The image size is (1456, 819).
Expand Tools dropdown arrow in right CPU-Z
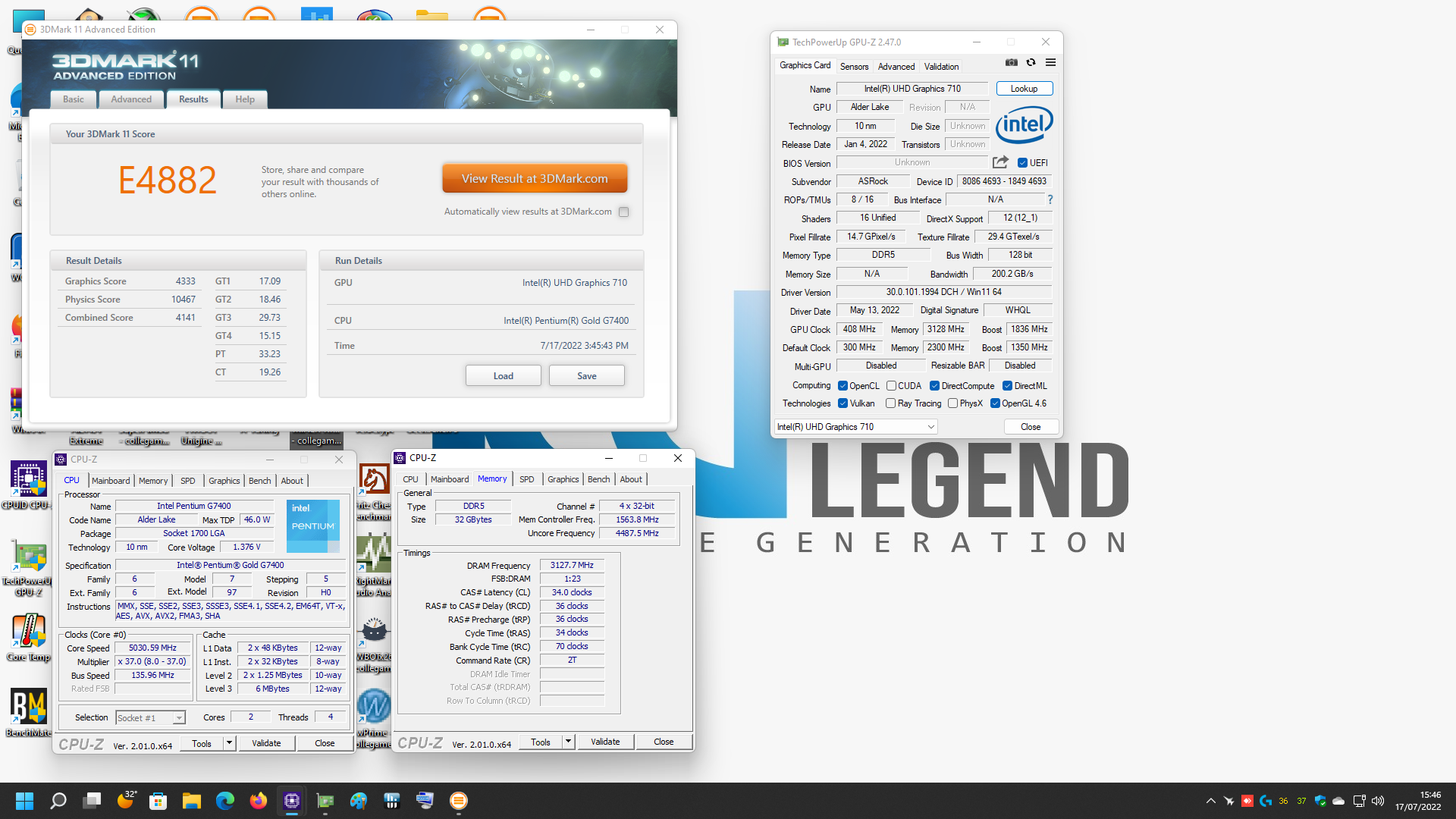(568, 742)
